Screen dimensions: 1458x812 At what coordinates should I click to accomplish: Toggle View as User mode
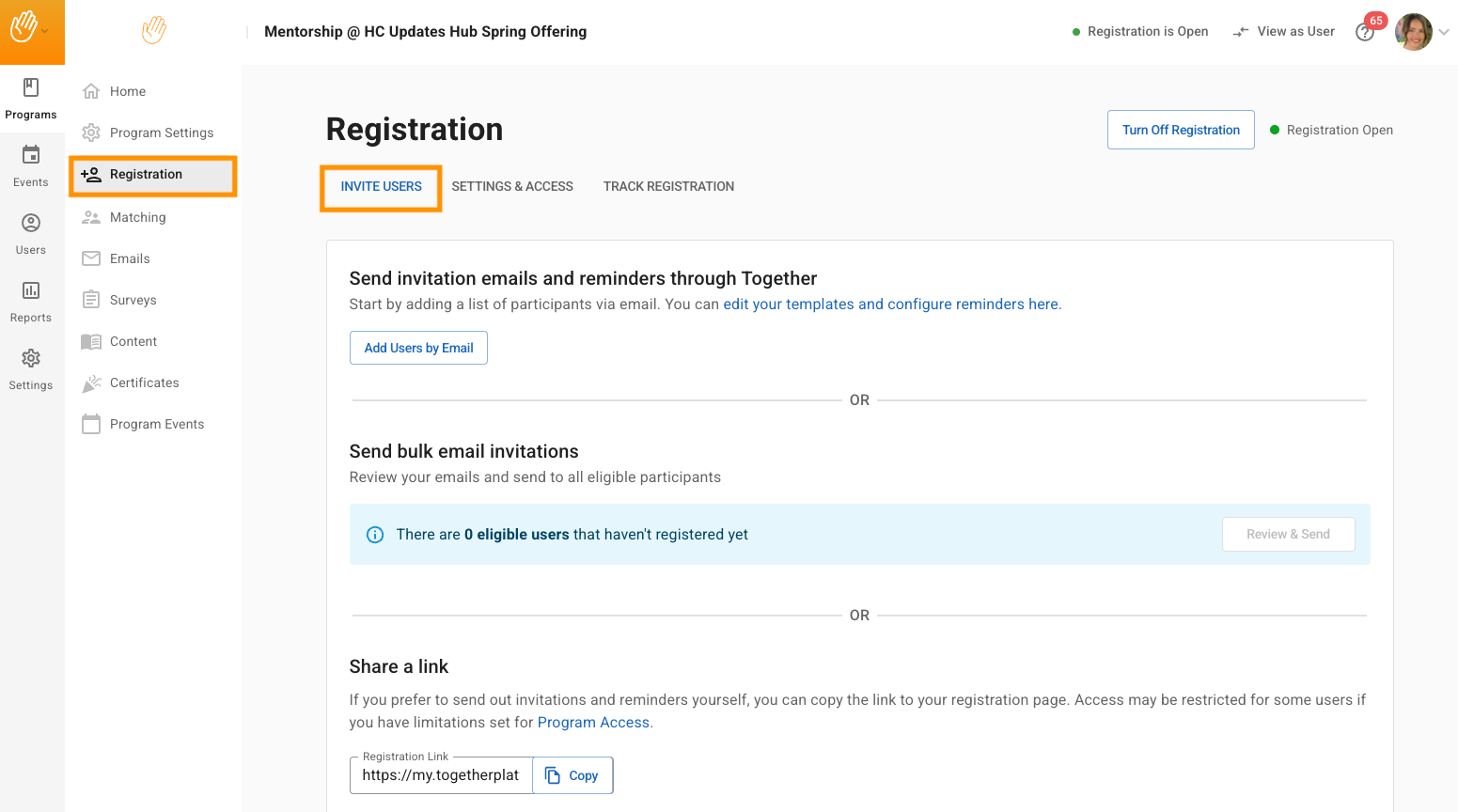tap(1284, 32)
